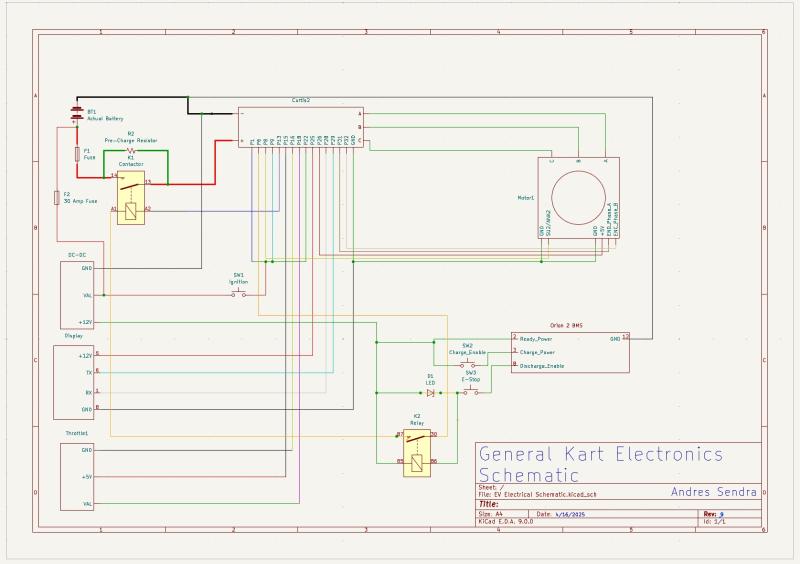Select the Display component block

click(x=76, y=382)
